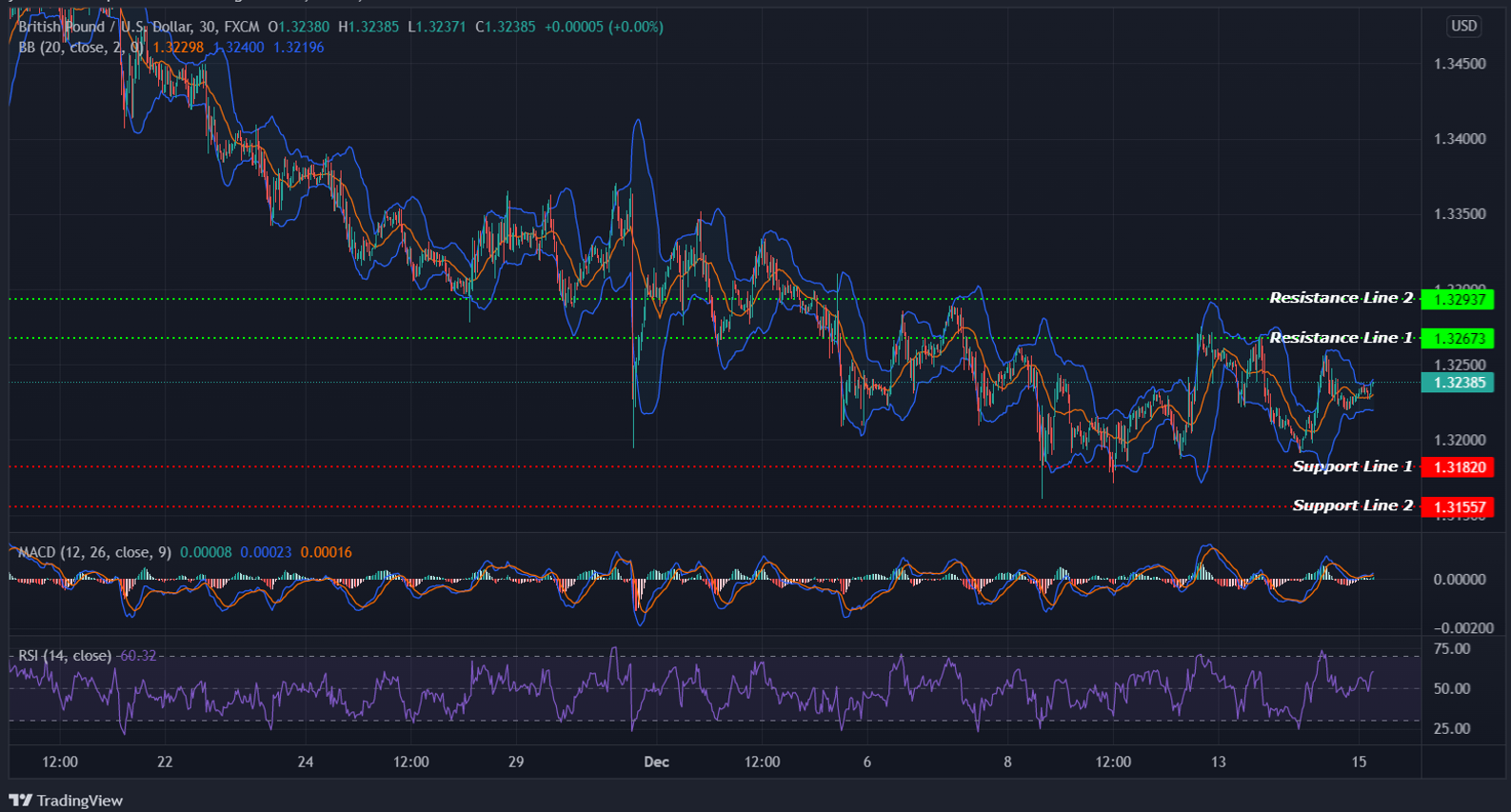
Task: Select the RSI (14, close) legend
Action: 65,655
